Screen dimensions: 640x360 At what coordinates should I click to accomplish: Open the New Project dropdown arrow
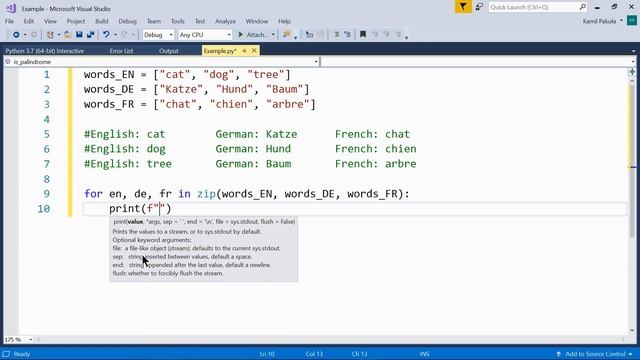coord(58,35)
